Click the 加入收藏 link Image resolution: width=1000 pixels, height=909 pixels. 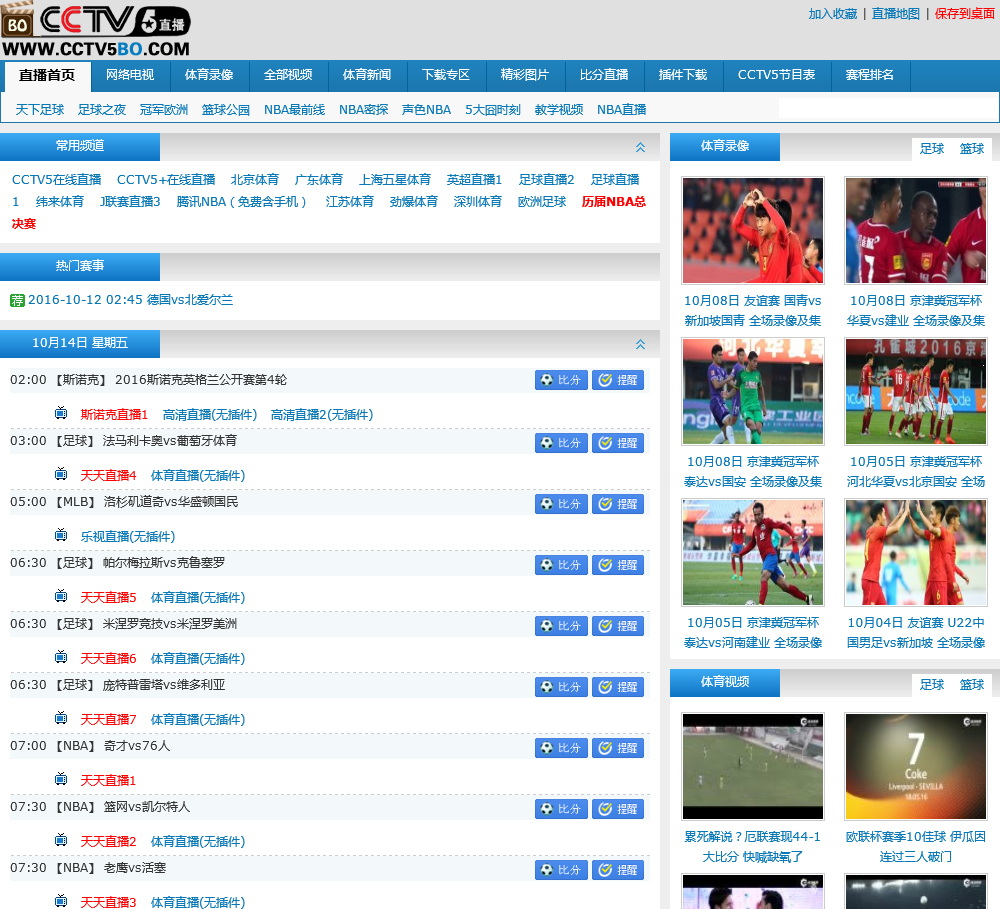coord(833,14)
